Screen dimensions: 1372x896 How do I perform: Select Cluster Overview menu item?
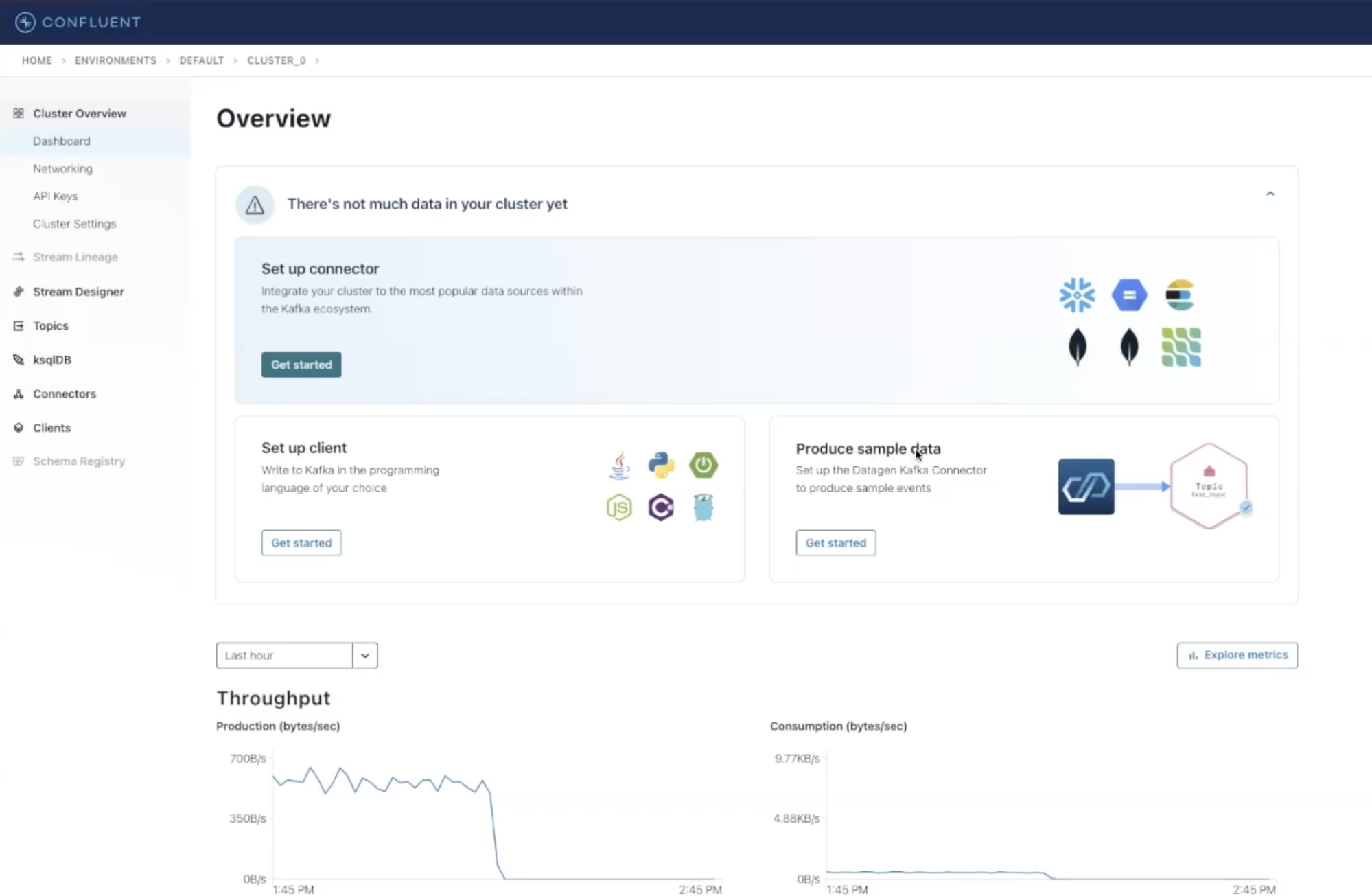pos(80,113)
